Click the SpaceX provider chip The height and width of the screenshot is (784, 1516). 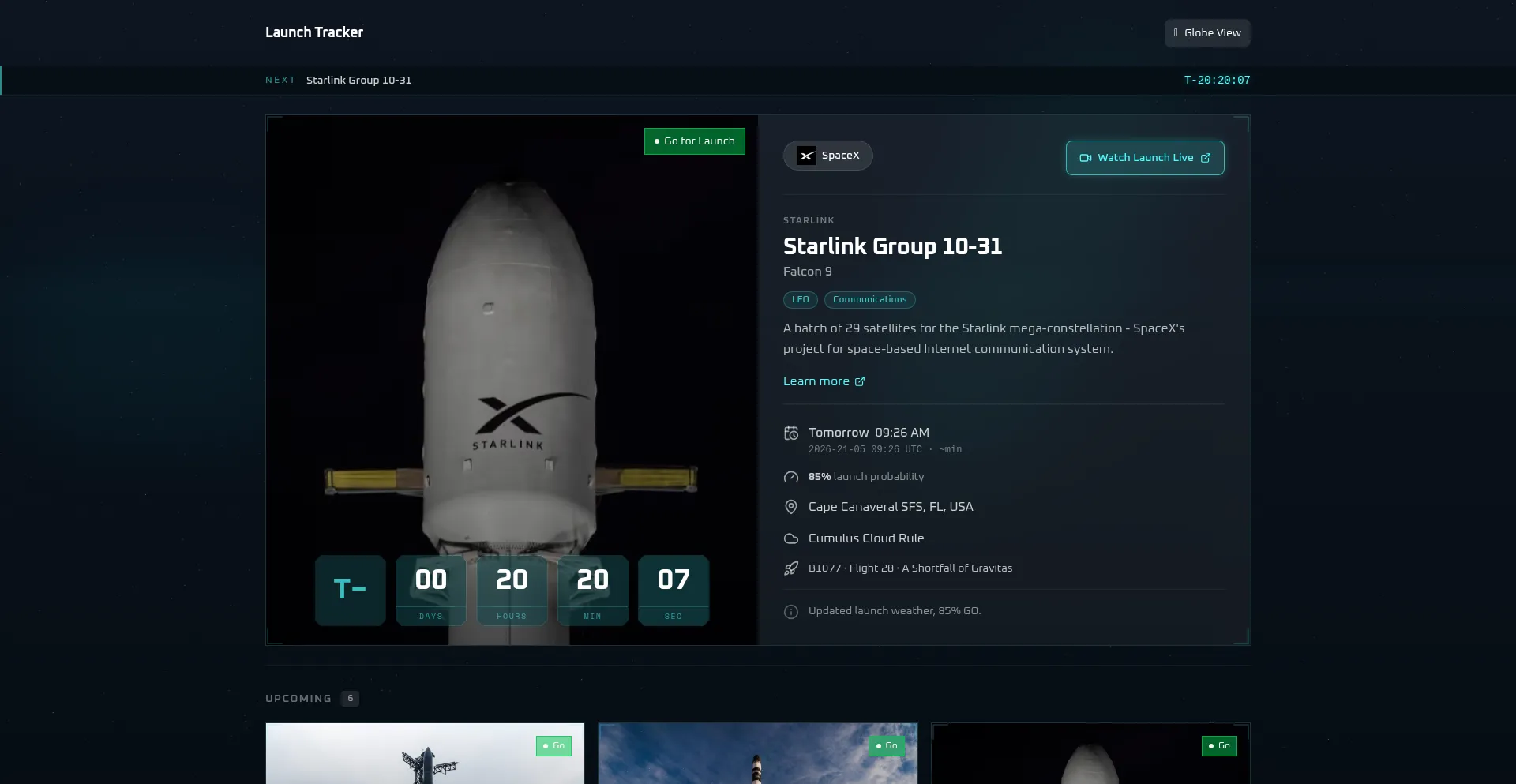point(827,156)
